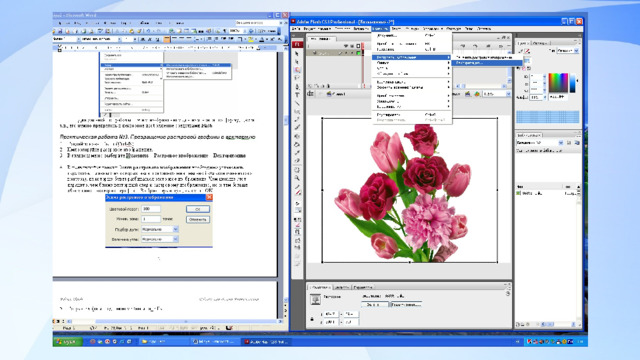Viewport: 640px width, 360px height.
Task: Toggle the layer's green outline color square
Action: (358, 53)
